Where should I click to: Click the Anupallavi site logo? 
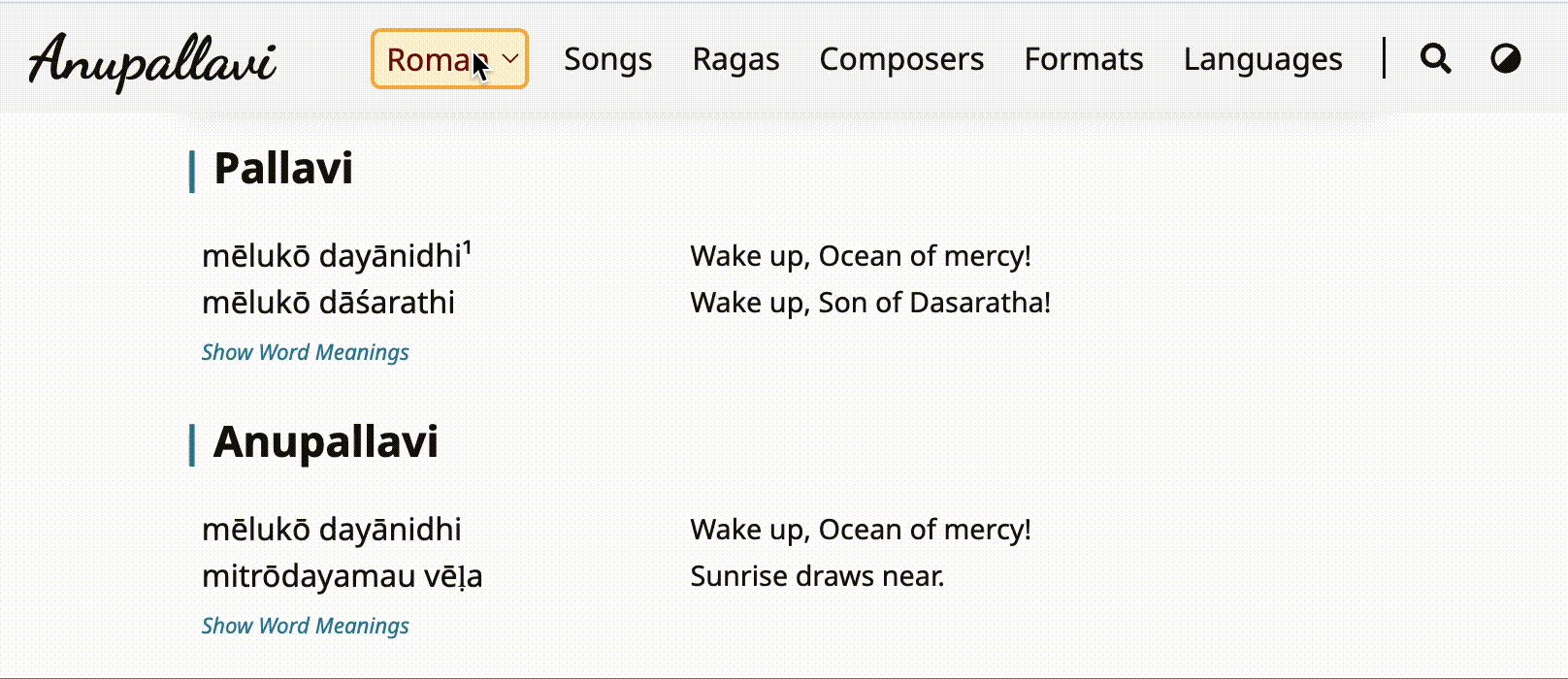pos(152,60)
